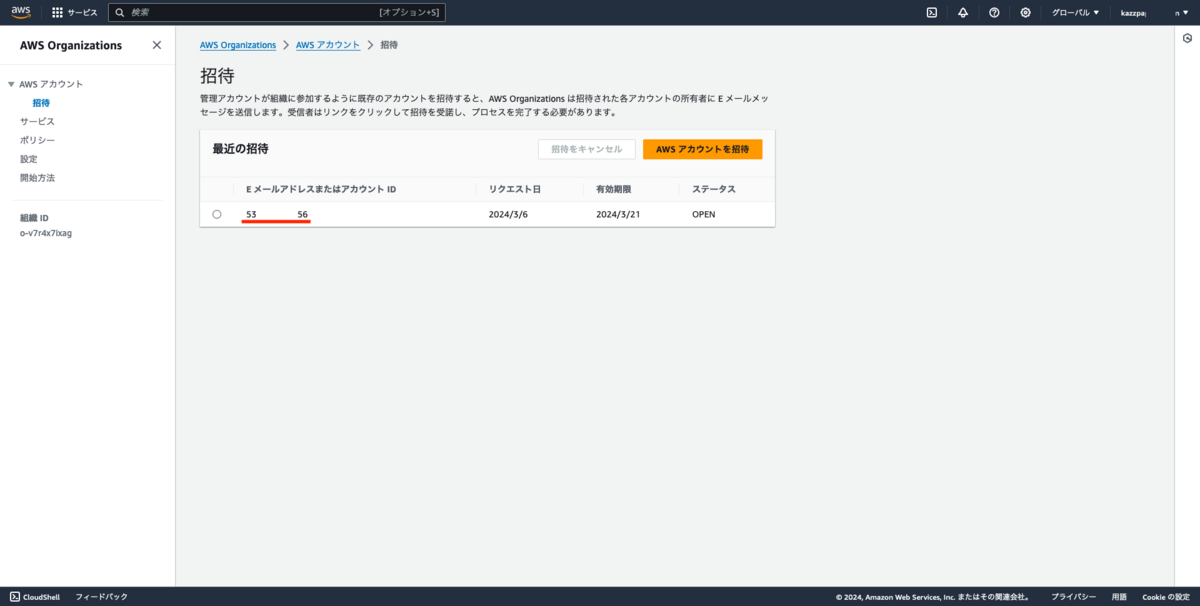Open the サービス grid menu
Screen dimensions: 1200x606
click(x=75, y=12)
